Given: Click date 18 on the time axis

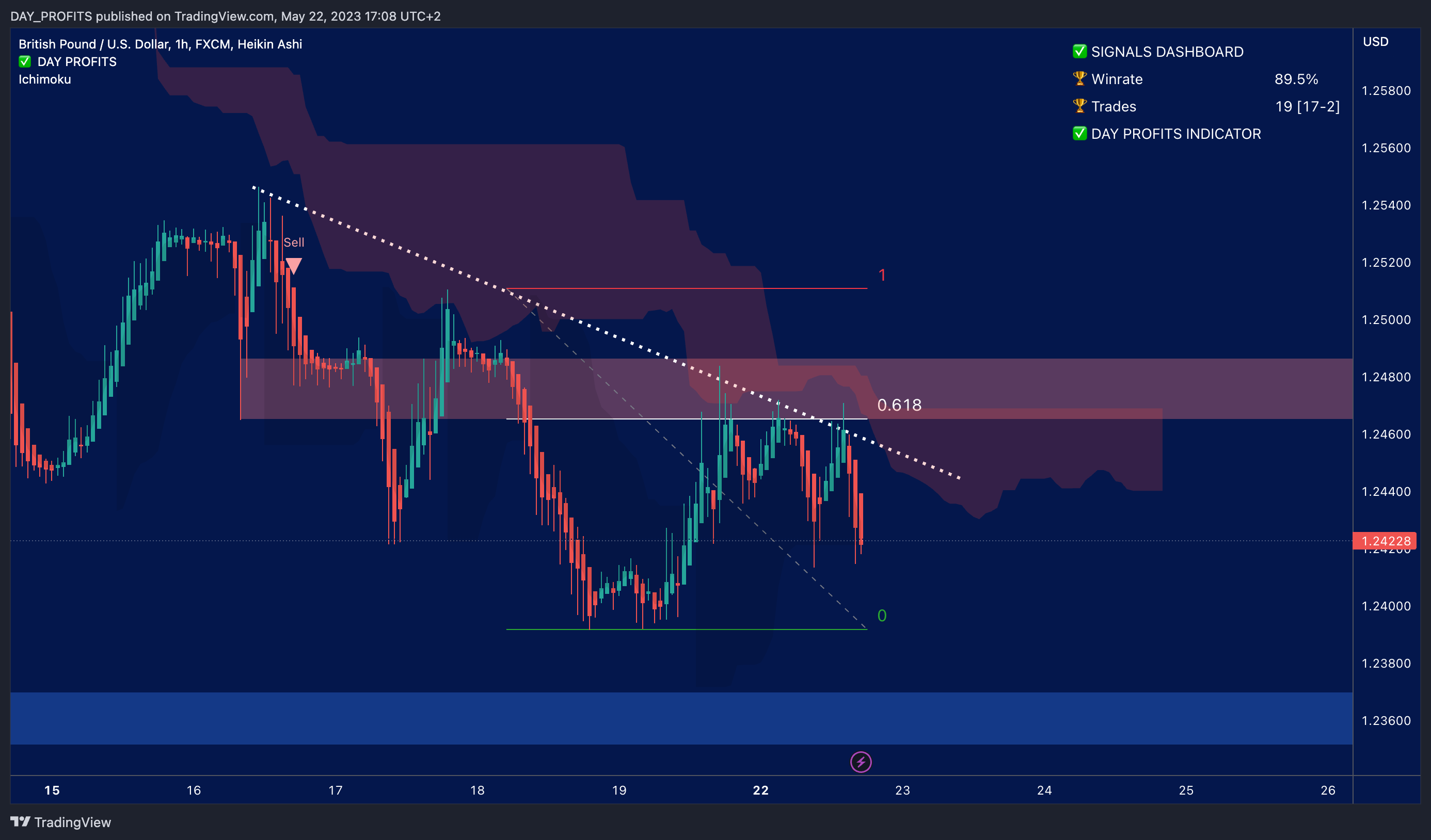Looking at the screenshot, I should pos(477,790).
